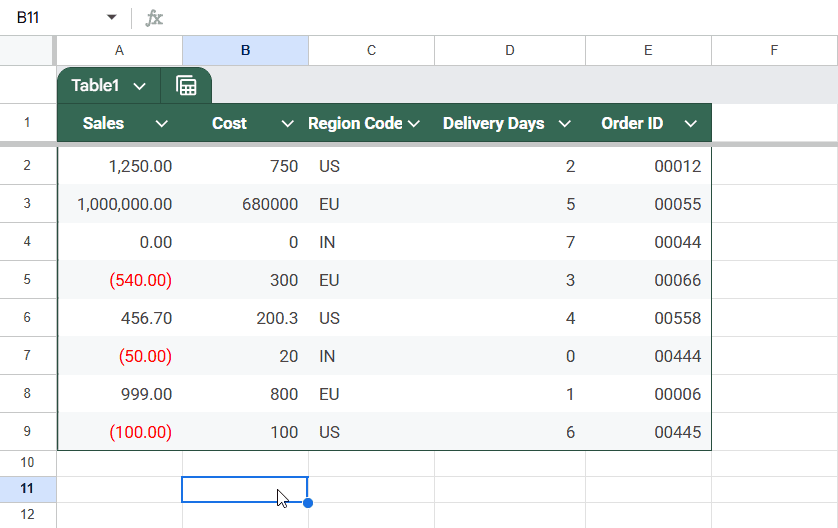Select Order ID cell 00044
838x528 pixels.
(x=648, y=242)
